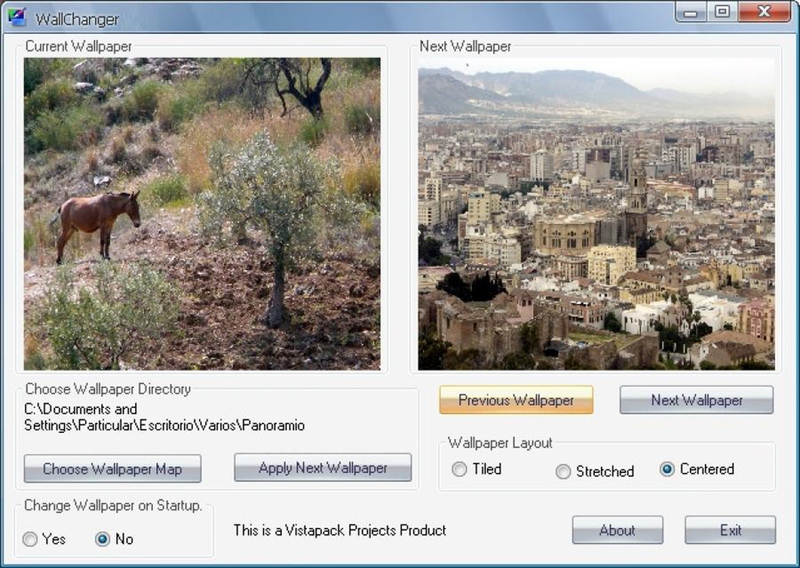Enable Change Wallpaper on Startup with Yes
The width and height of the screenshot is (800, 568).
[x=30, y=539]
